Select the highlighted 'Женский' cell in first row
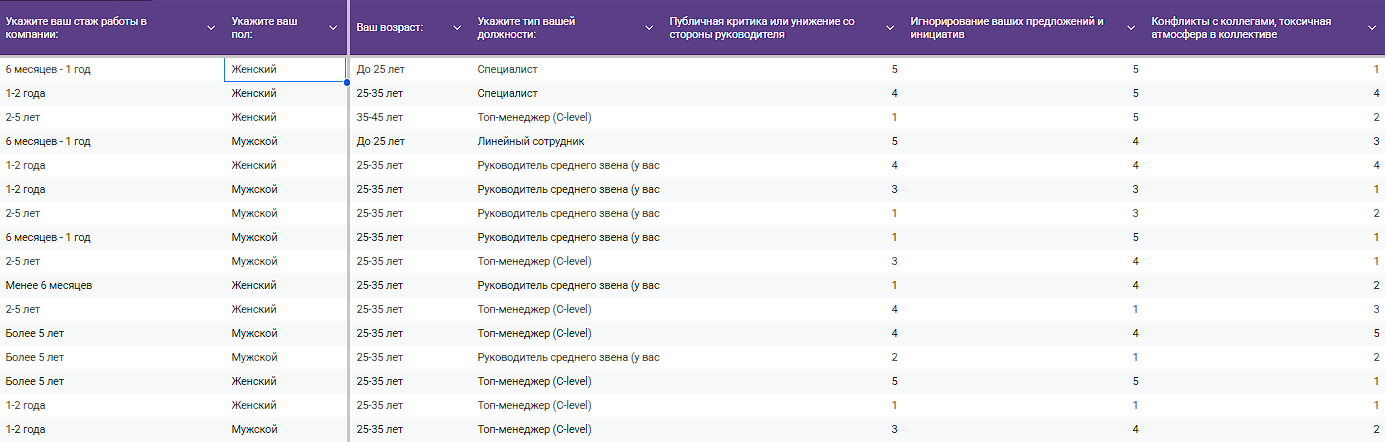 coord(284,69)
